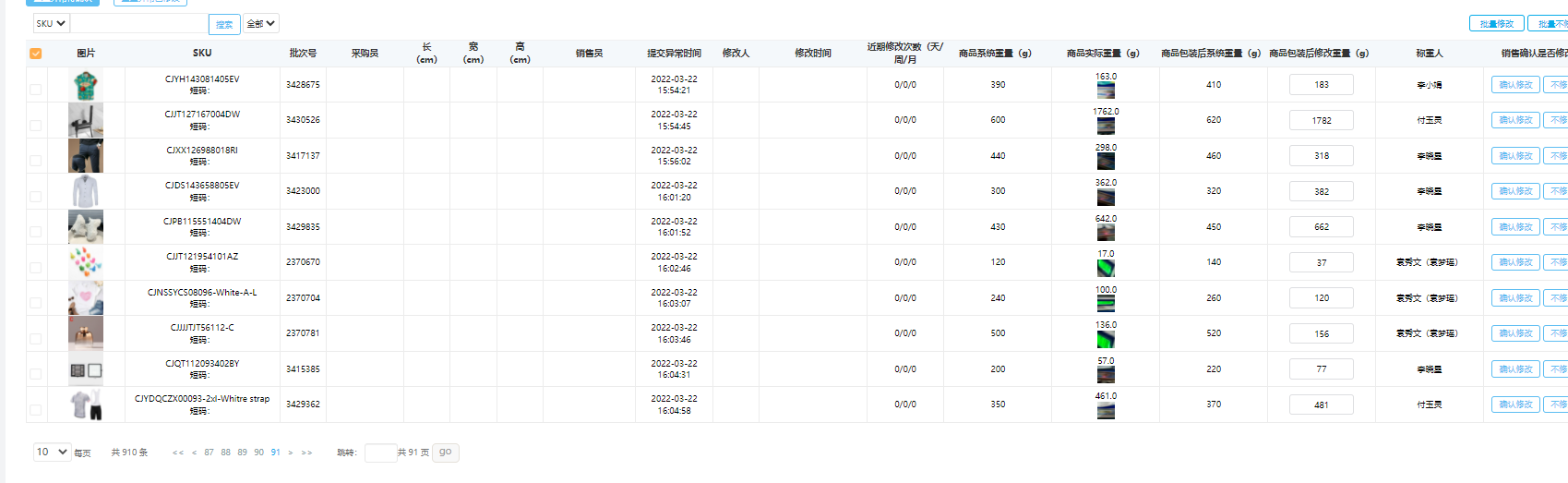The height and width of the screenshot is (483, 1568).
Task: Go to page 89
Action: click(x=243, y=453)
